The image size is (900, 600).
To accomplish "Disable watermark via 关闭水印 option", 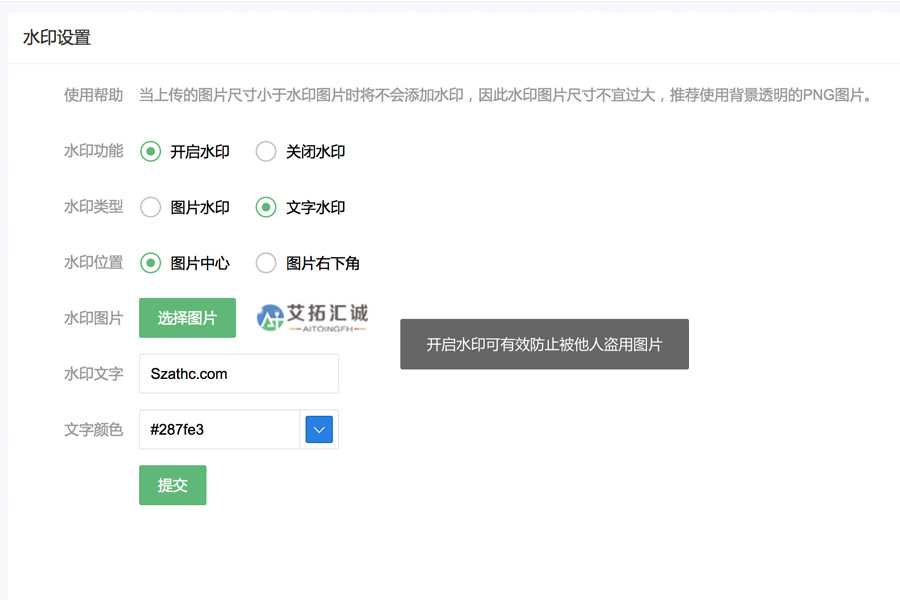I will tap(265, 151).
